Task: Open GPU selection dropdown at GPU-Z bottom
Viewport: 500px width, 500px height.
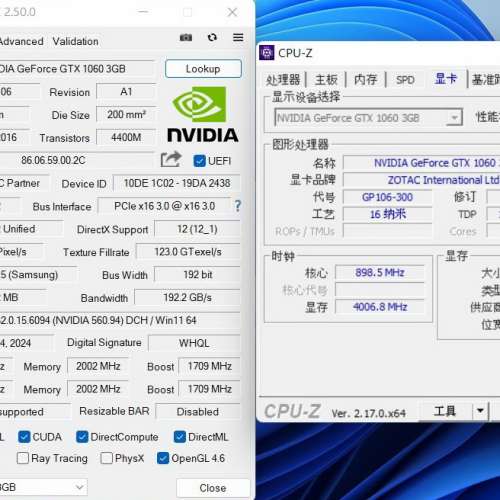Action: coord(44,487)
